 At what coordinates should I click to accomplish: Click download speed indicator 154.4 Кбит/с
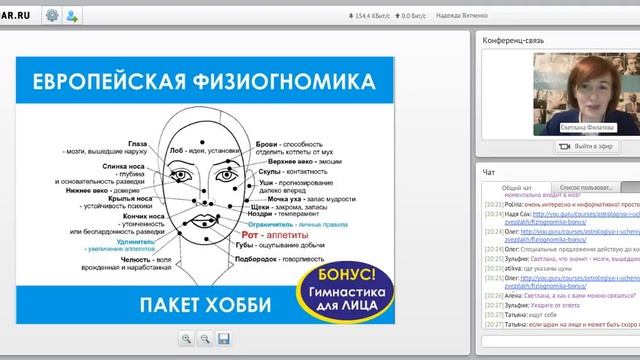click(x=369, y=16)
